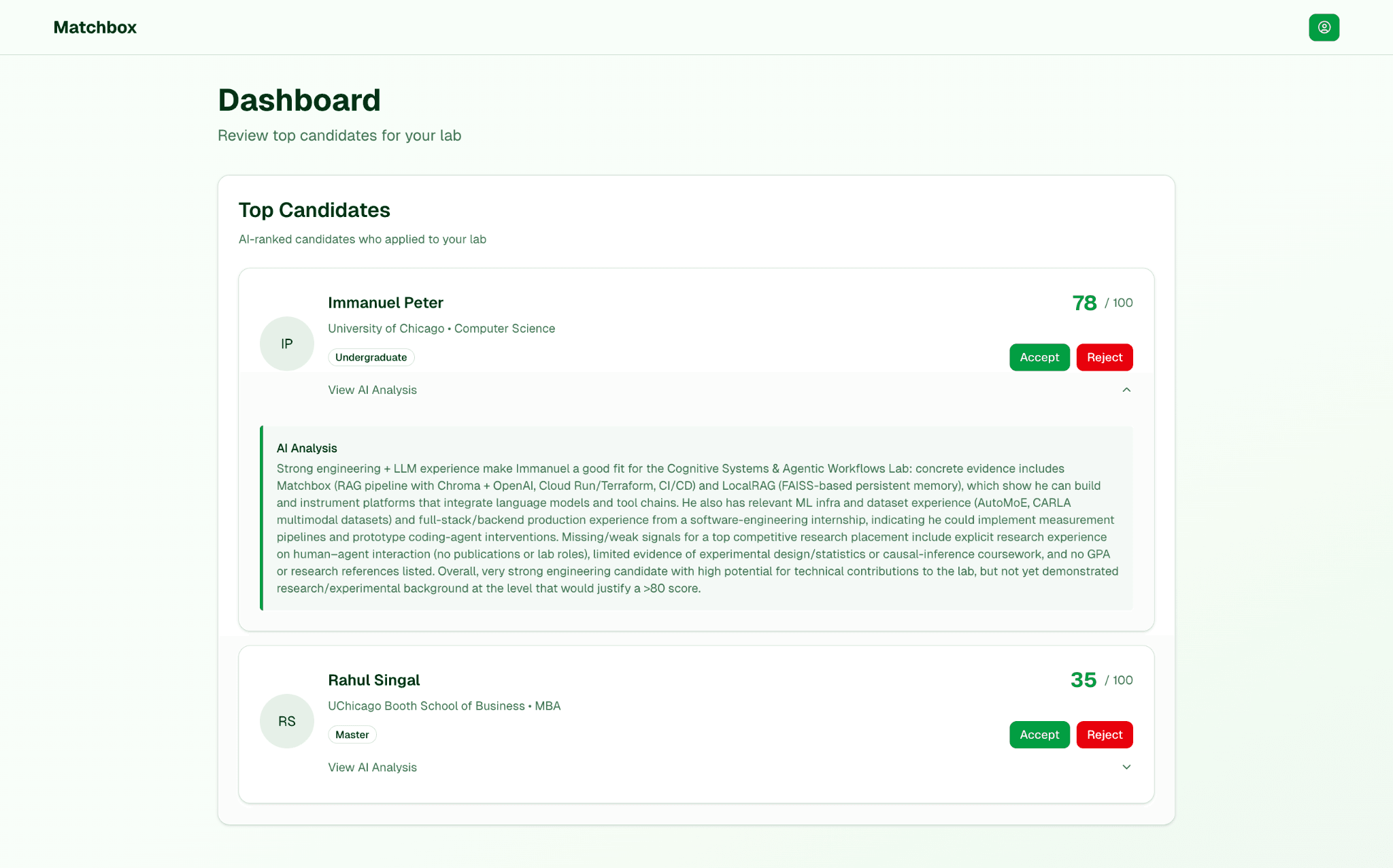The image size is (1393, 868).
Task: Click the 35 score for Rahul
Action: point(1084,680)
